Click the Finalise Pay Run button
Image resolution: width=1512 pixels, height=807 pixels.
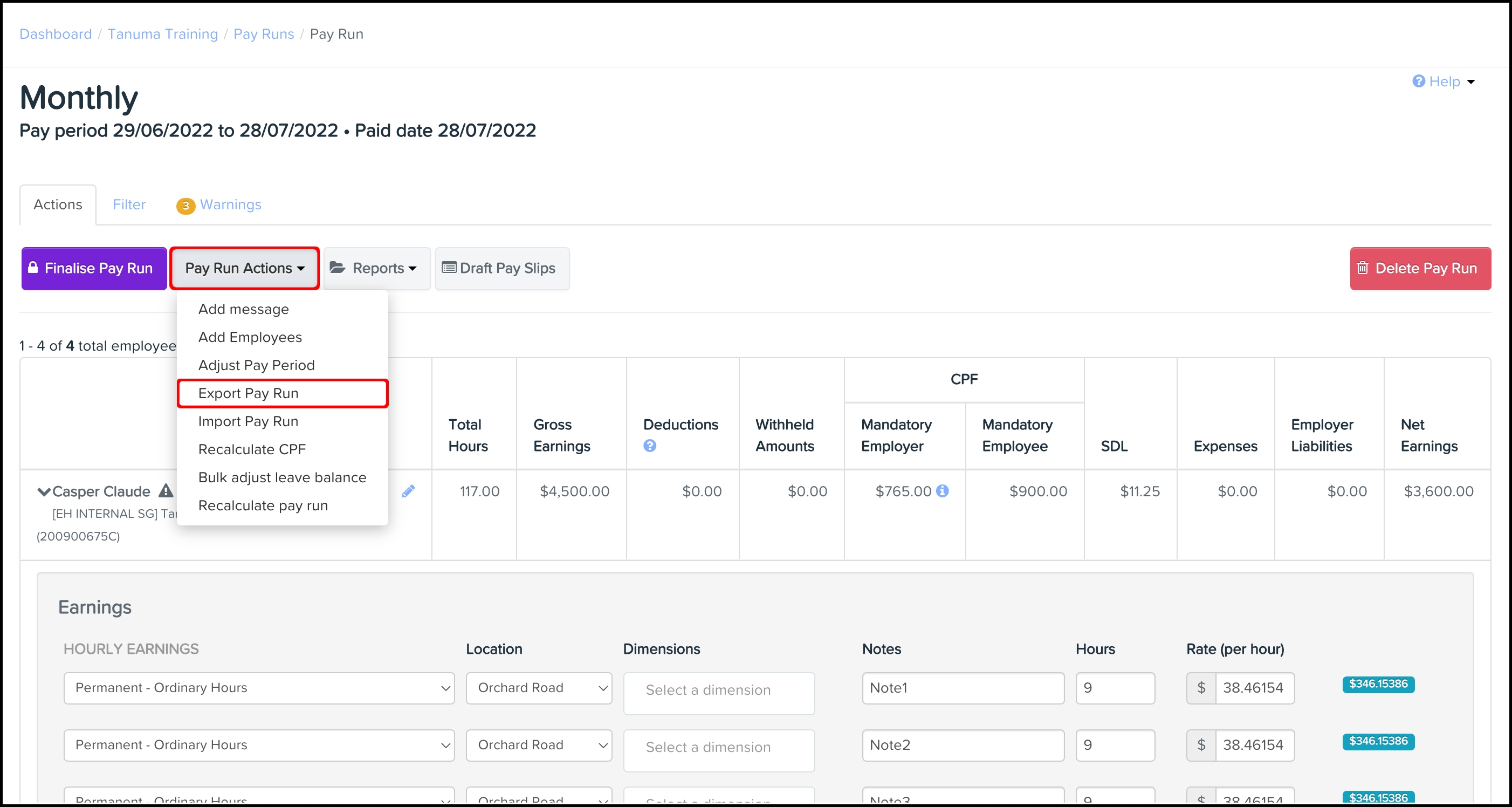(x=94, y=269)
